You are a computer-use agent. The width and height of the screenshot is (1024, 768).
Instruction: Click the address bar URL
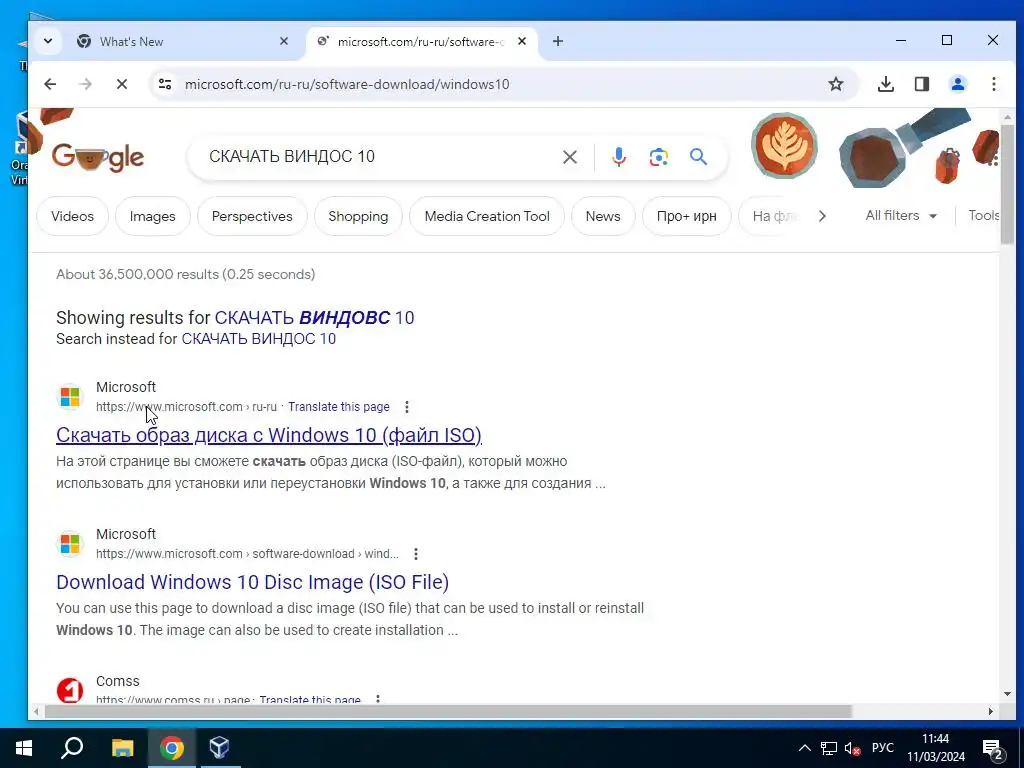[347, 84]
